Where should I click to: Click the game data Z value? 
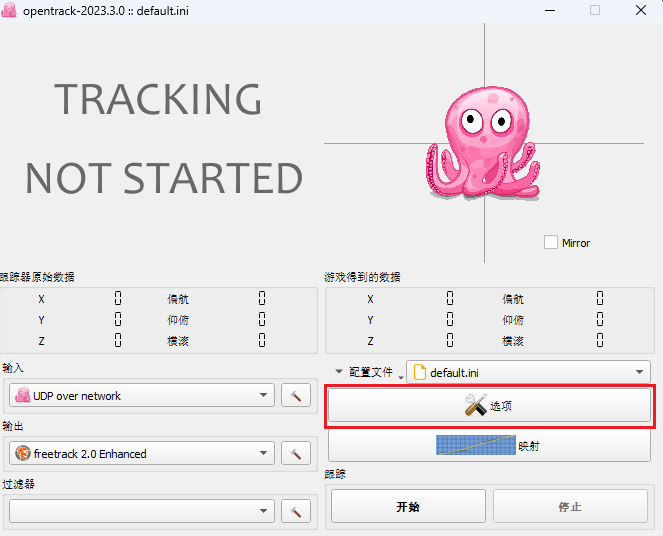(450, 340)
